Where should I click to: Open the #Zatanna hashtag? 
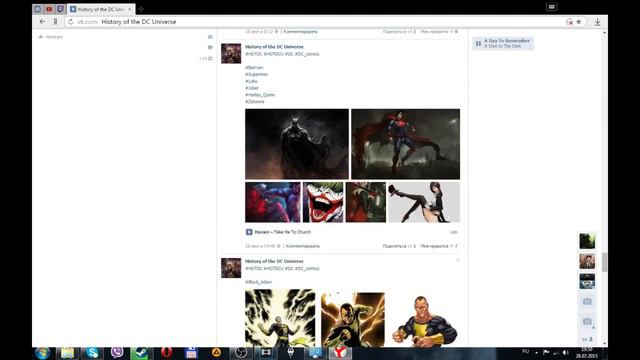click(x=255, y=102)
